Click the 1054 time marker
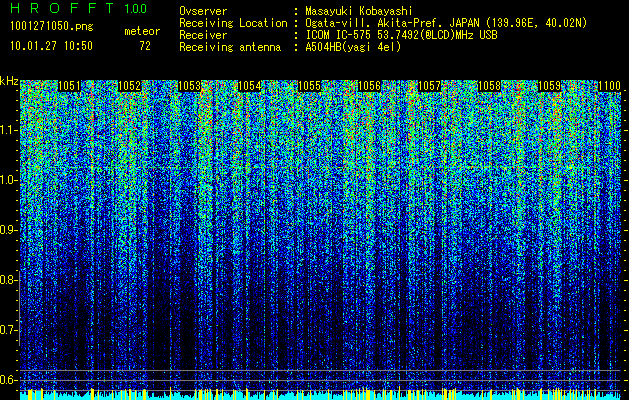This screenshot has width=629, height=400. pyautogui.click(x=250, y=86)
